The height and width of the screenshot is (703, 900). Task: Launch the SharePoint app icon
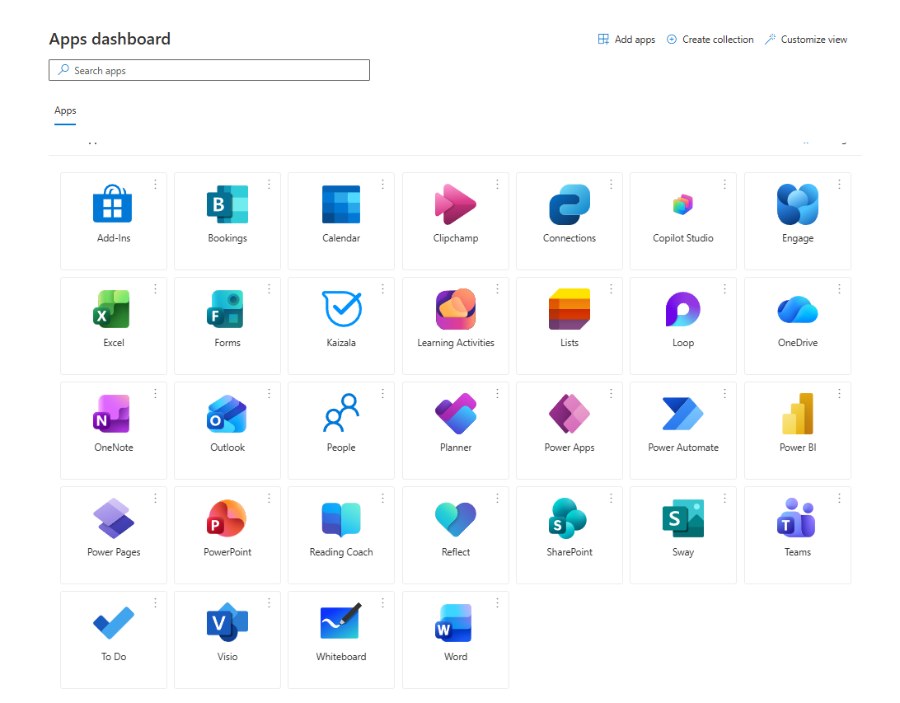(x=568, y=518)
